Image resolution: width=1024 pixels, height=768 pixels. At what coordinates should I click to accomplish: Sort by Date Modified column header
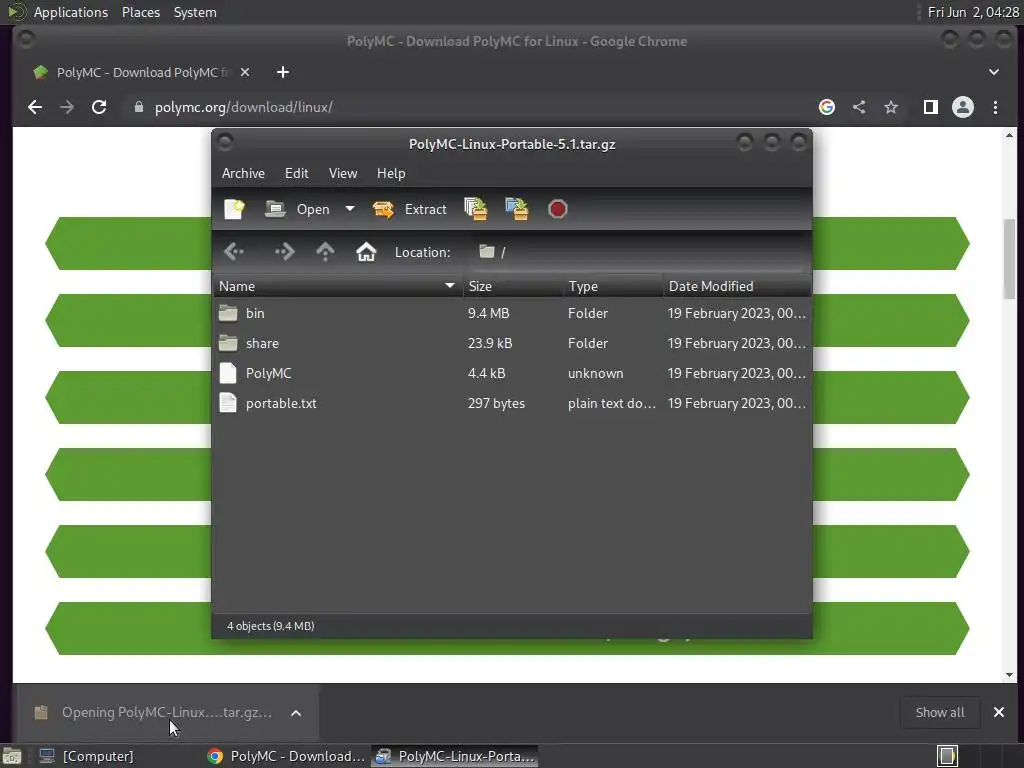coord(737,286)
